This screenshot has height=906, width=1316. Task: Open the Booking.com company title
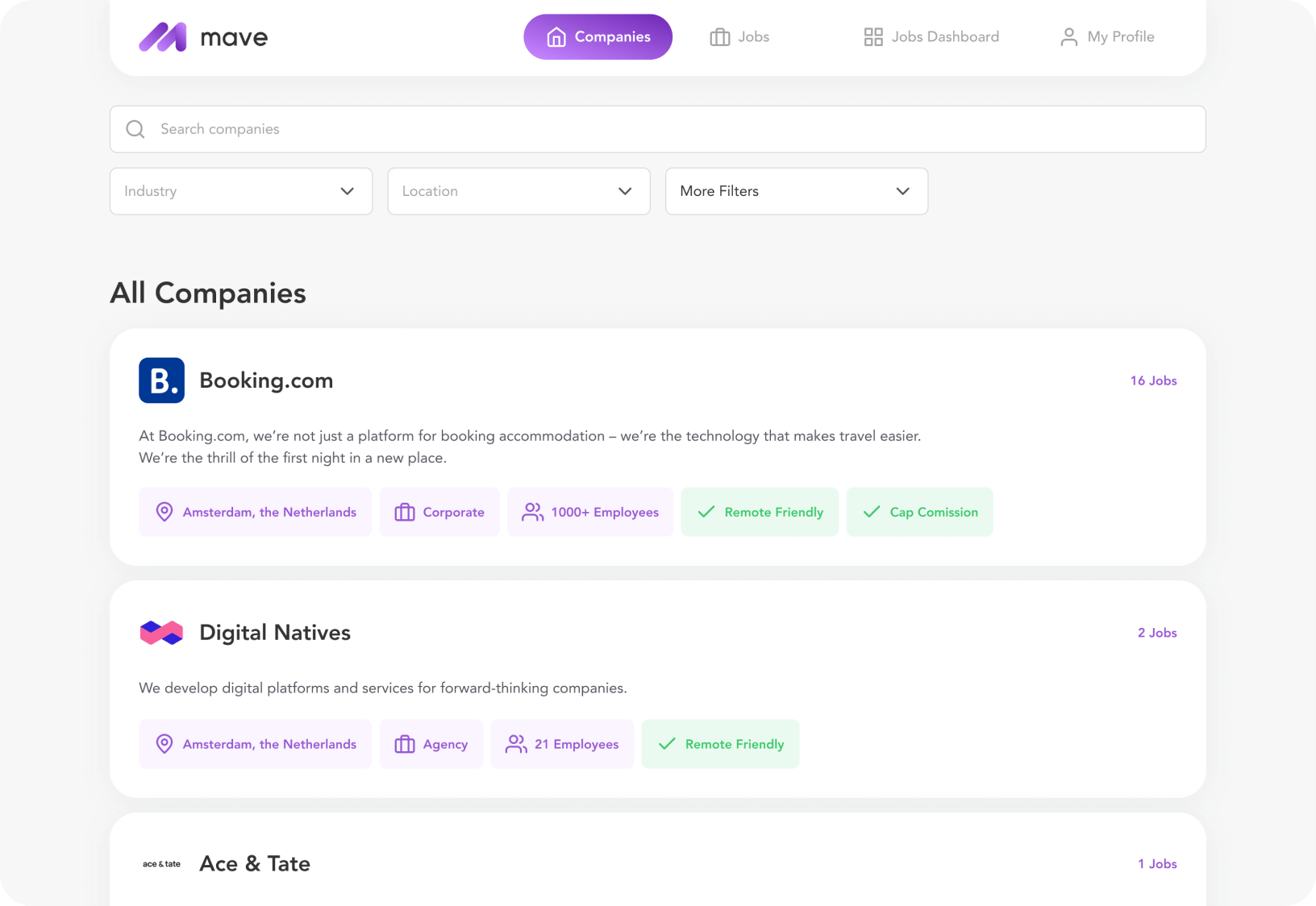(266, 380)
